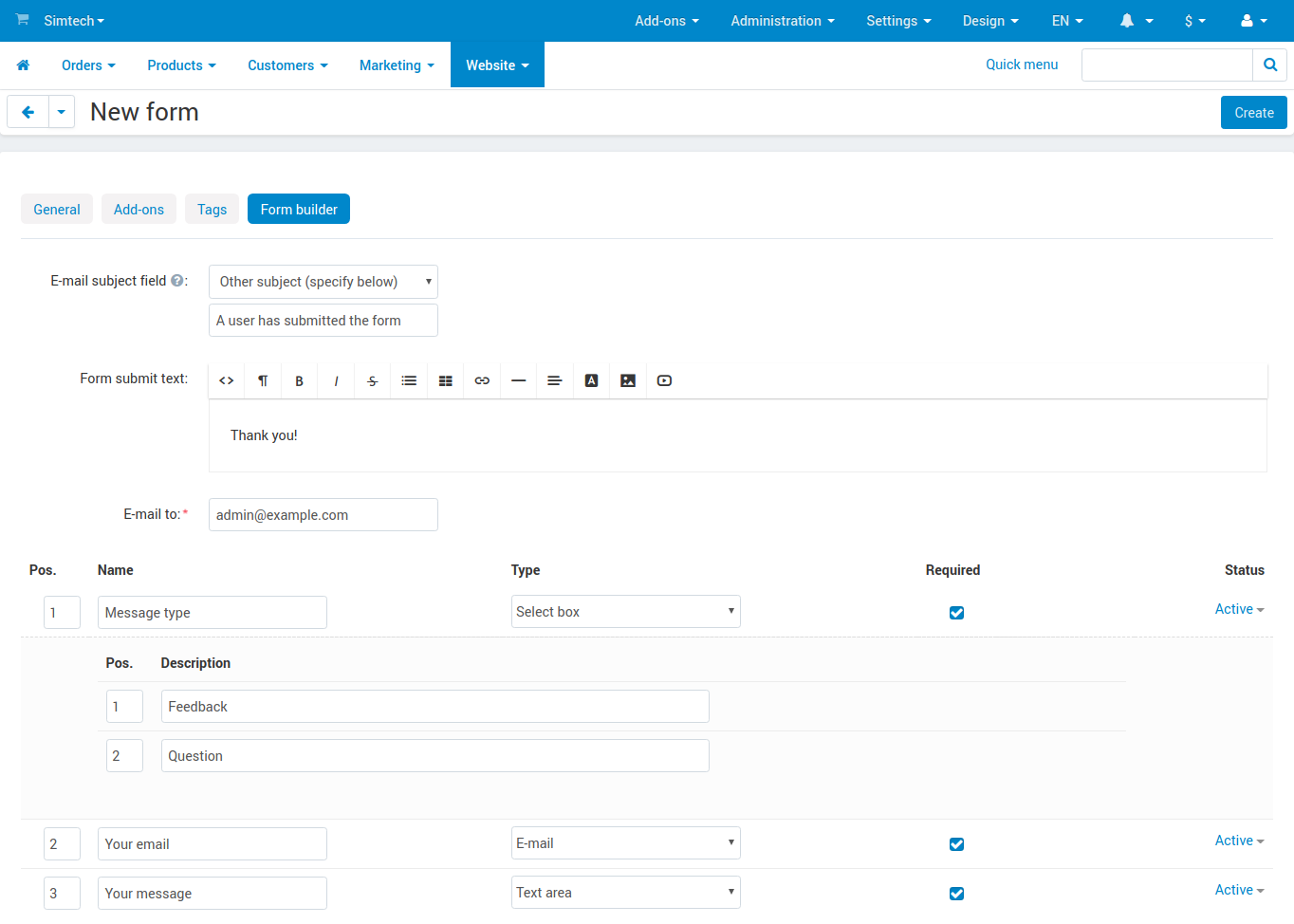This screenshot has height=924, width=1294.
Task: Open paragraph format menu in editor
Action: point(263,380)
